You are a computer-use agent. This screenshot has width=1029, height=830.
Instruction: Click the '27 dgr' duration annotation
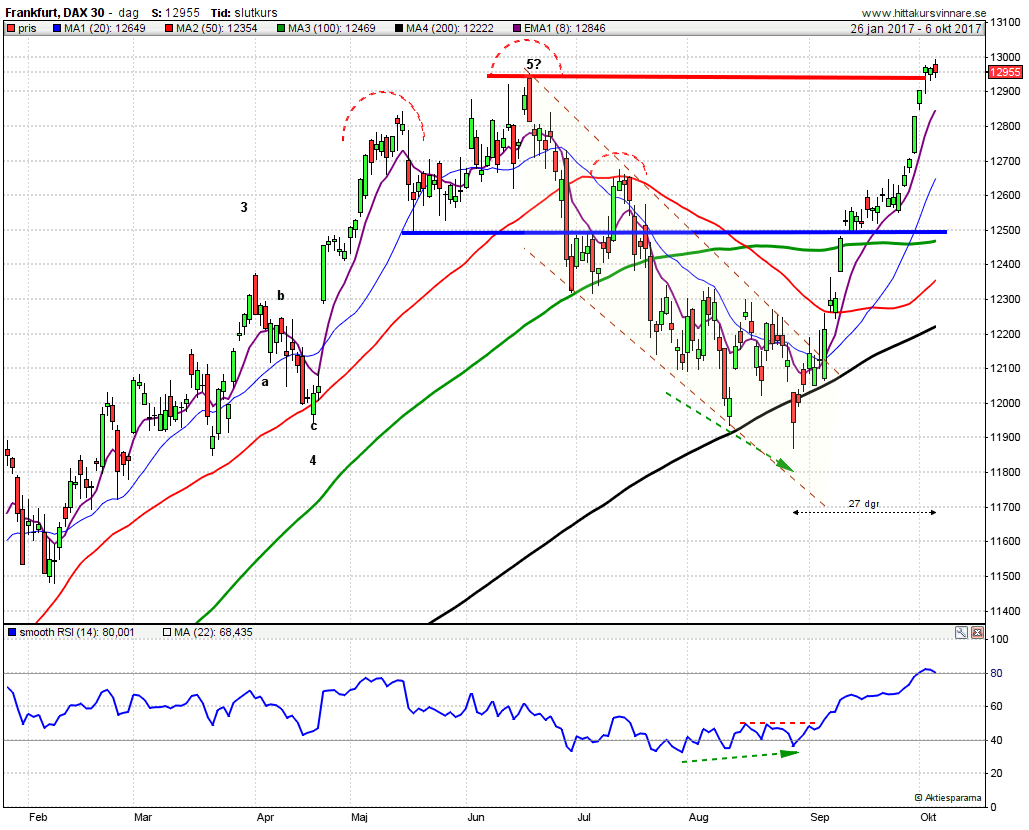[864, 504]
